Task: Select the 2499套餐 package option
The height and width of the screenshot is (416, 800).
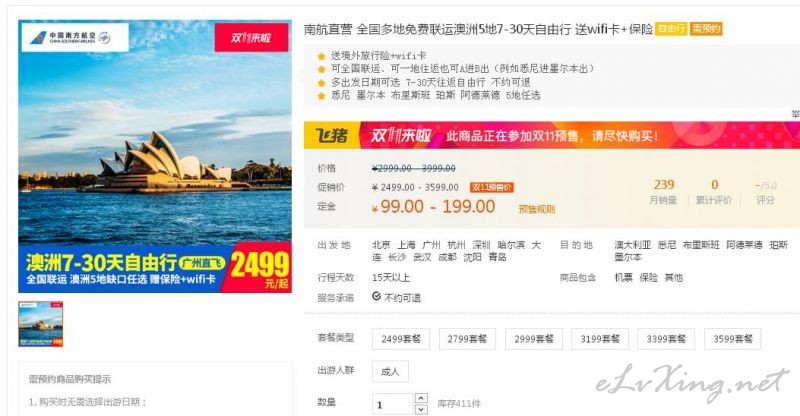Action: tap(401, 339)
